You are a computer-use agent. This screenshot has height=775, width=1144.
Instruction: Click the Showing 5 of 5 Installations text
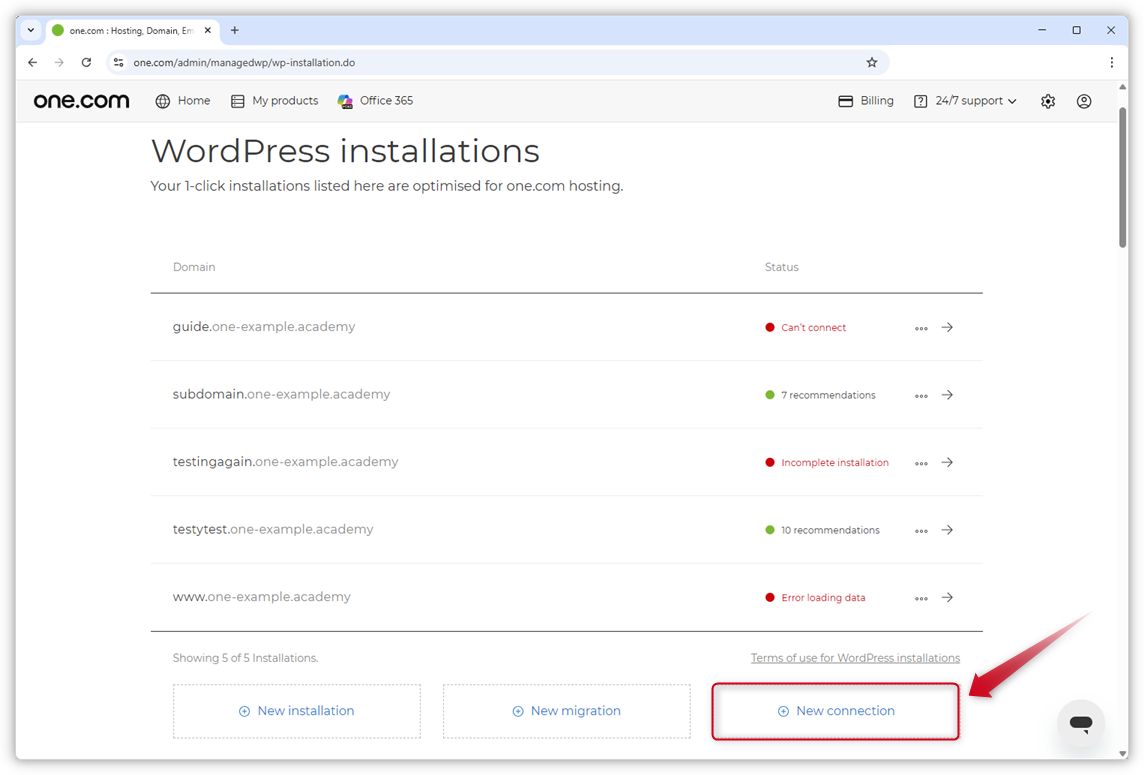pyautogui.click(x=245, y=658)
